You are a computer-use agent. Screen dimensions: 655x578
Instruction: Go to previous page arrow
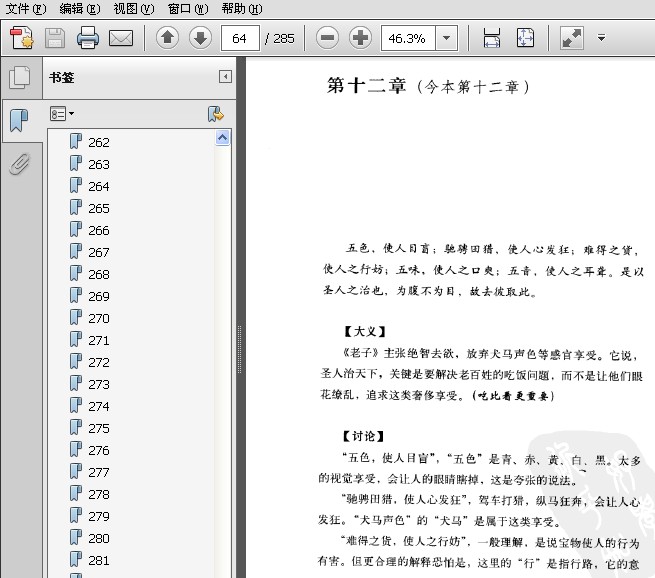[x=168, y=38]
